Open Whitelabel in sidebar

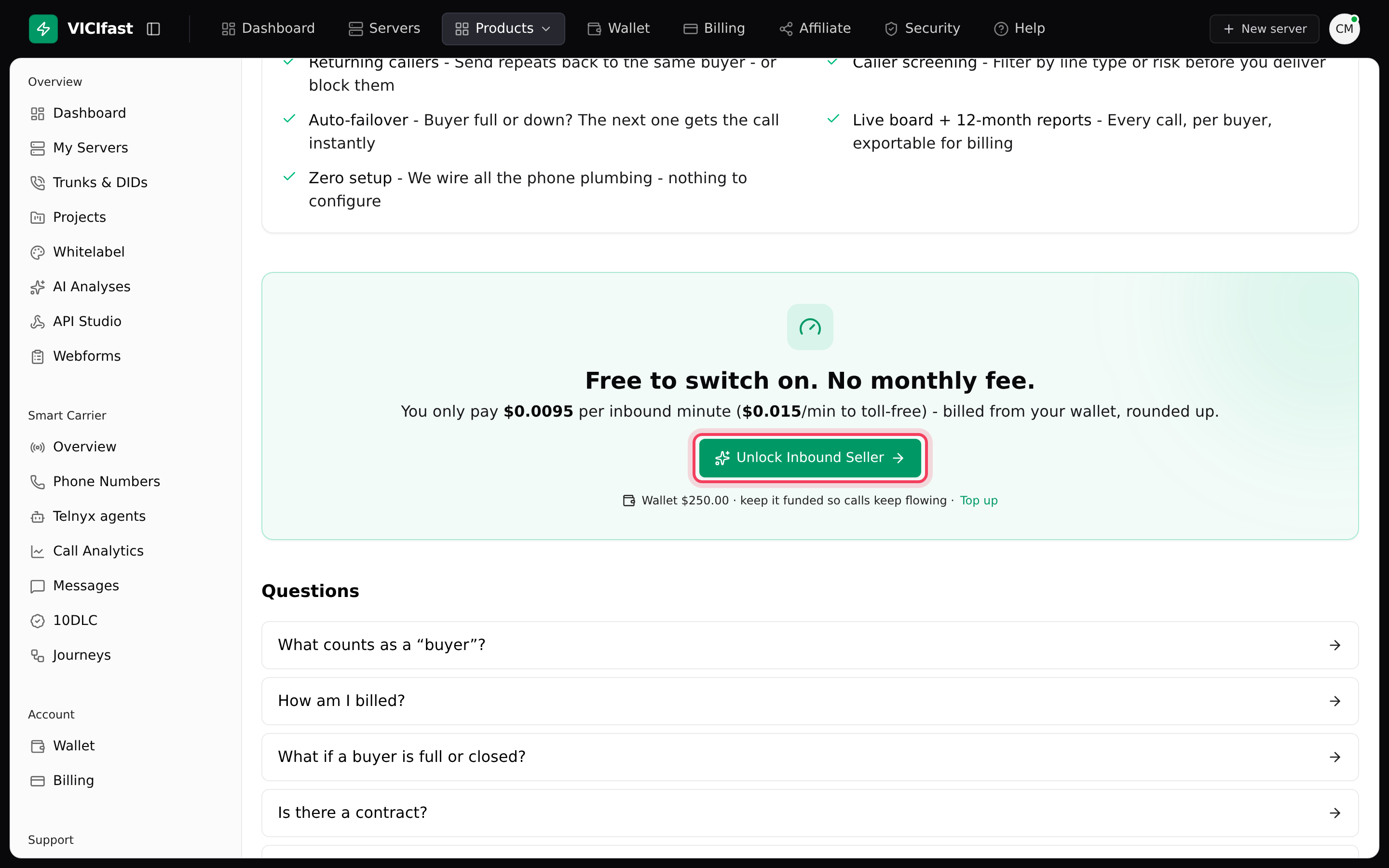[x=78, y=252]
